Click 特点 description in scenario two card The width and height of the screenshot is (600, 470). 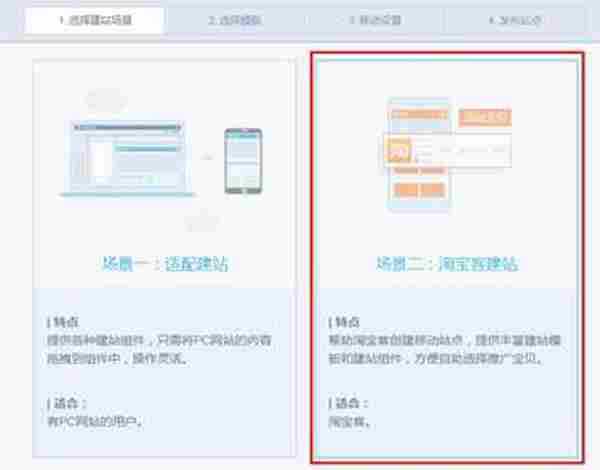[446, 340]
